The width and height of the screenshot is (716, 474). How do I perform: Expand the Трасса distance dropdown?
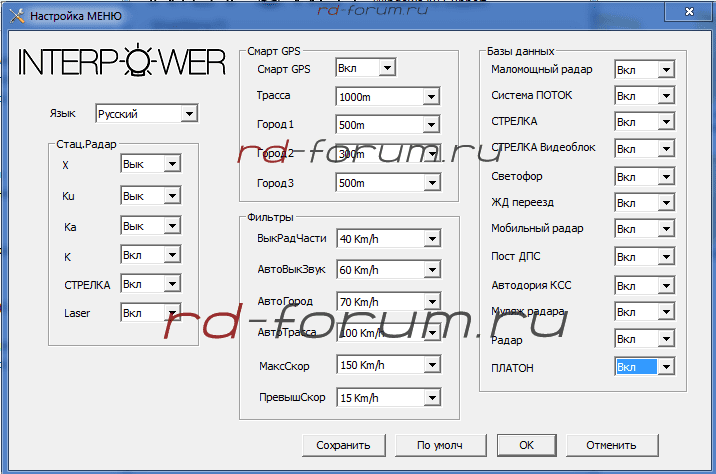431,97
